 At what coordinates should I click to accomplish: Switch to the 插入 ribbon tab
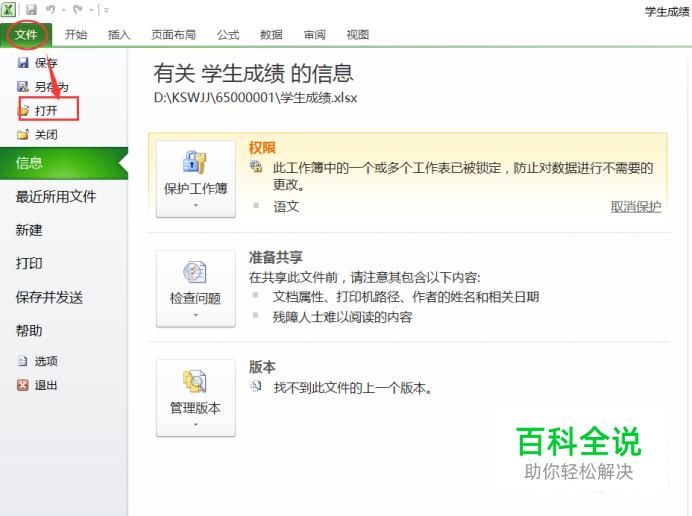click(x=119, y=34)
